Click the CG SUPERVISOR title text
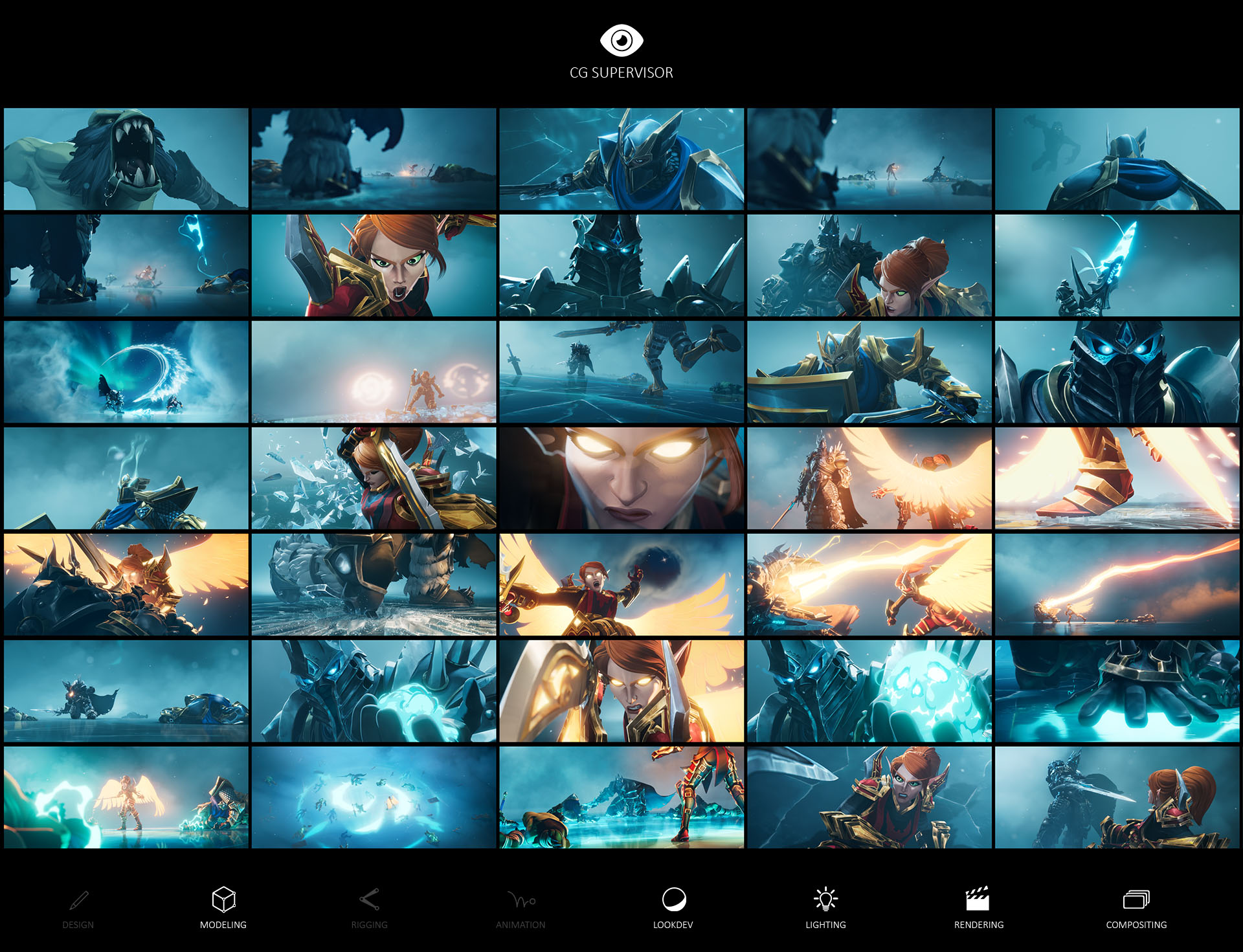The image size is (1243, 952). click(621, 72)
